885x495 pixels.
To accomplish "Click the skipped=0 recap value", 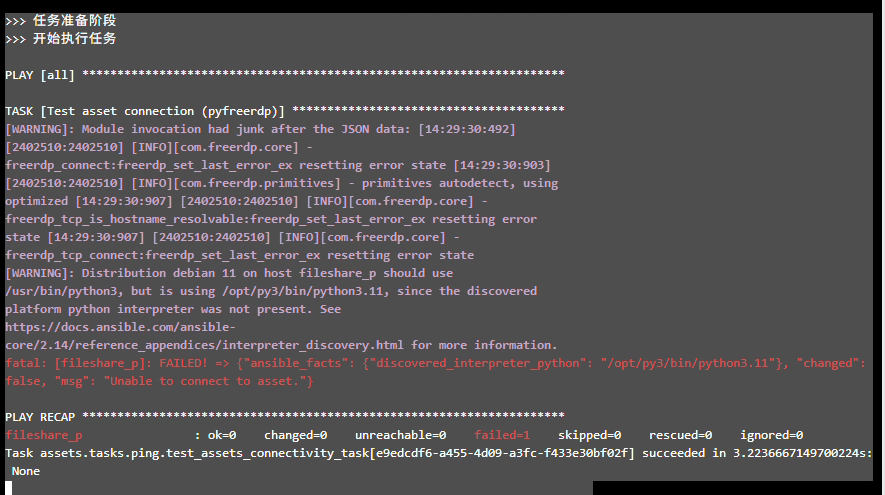I will pyautogui.click(x=589, y=435).
